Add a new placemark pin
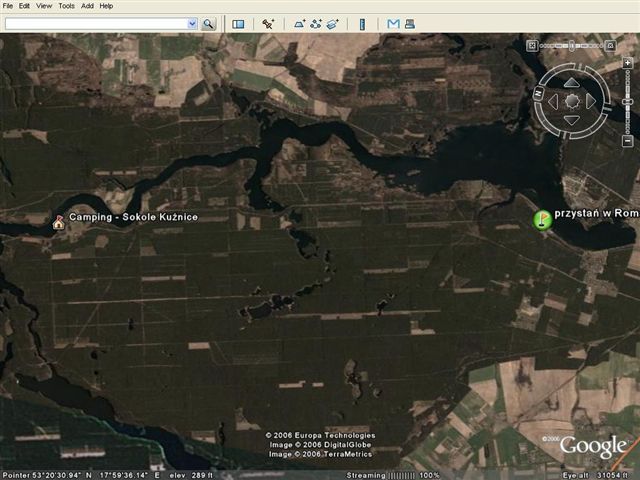Image resolution: width=640 pixels, height=480 pixels. click(268, 23)
